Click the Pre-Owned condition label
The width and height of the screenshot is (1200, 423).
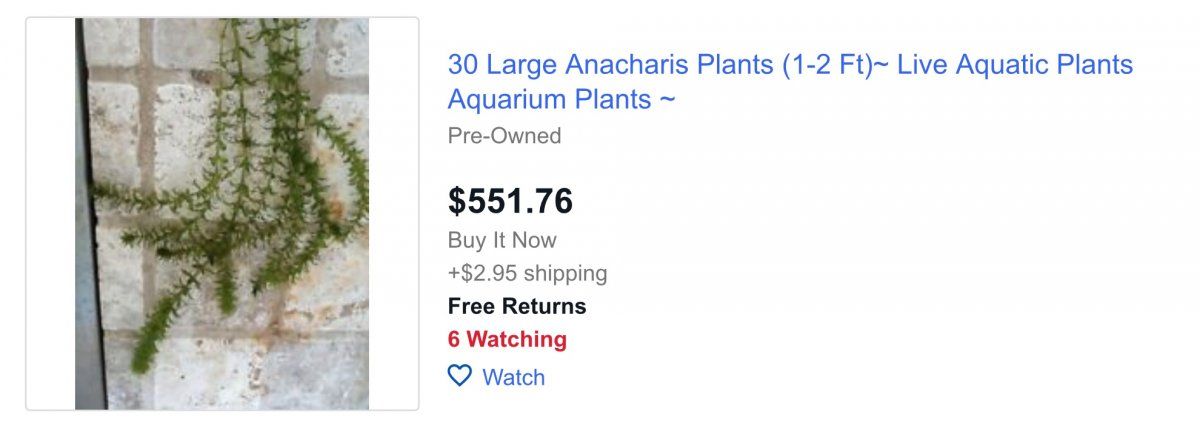[x=504, y=135]
